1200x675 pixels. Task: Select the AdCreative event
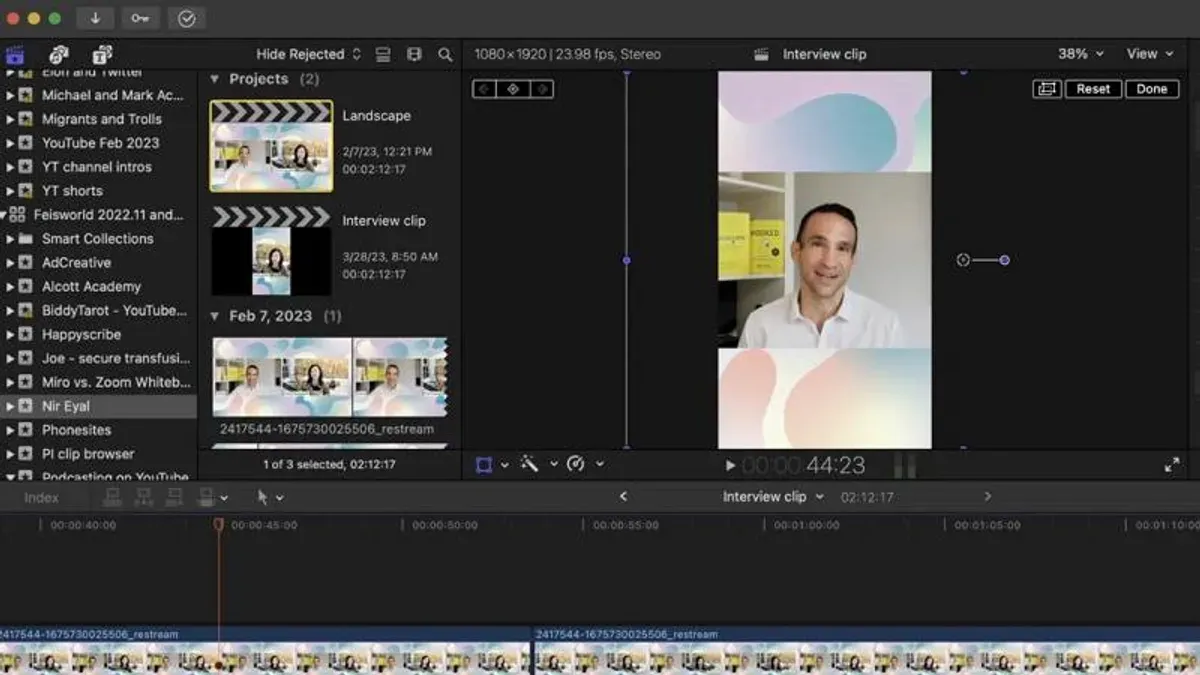coord(76,263)
